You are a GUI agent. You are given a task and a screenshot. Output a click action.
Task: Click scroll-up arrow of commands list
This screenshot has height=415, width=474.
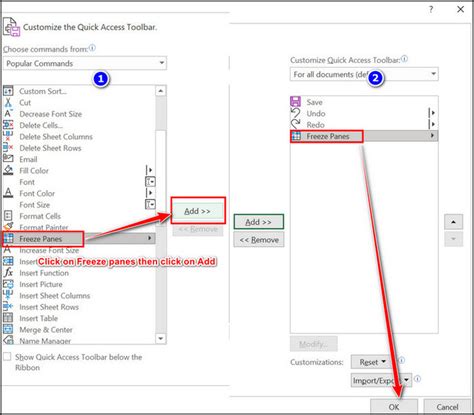[161, 91]
